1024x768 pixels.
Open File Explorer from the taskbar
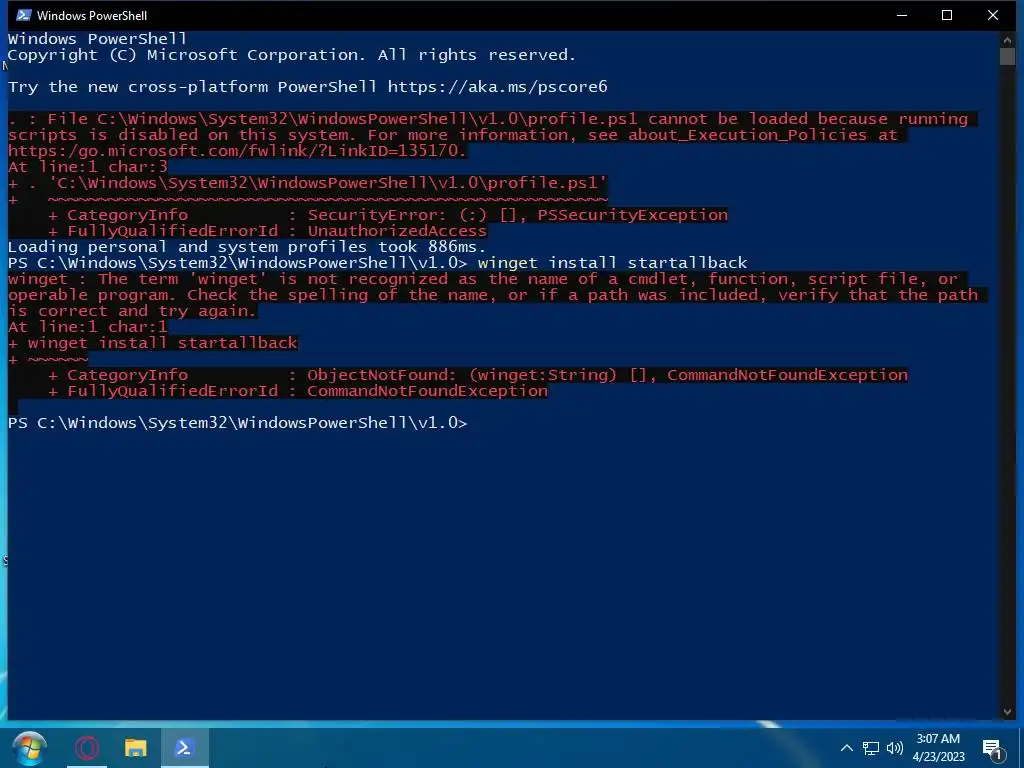click(136, 748)
